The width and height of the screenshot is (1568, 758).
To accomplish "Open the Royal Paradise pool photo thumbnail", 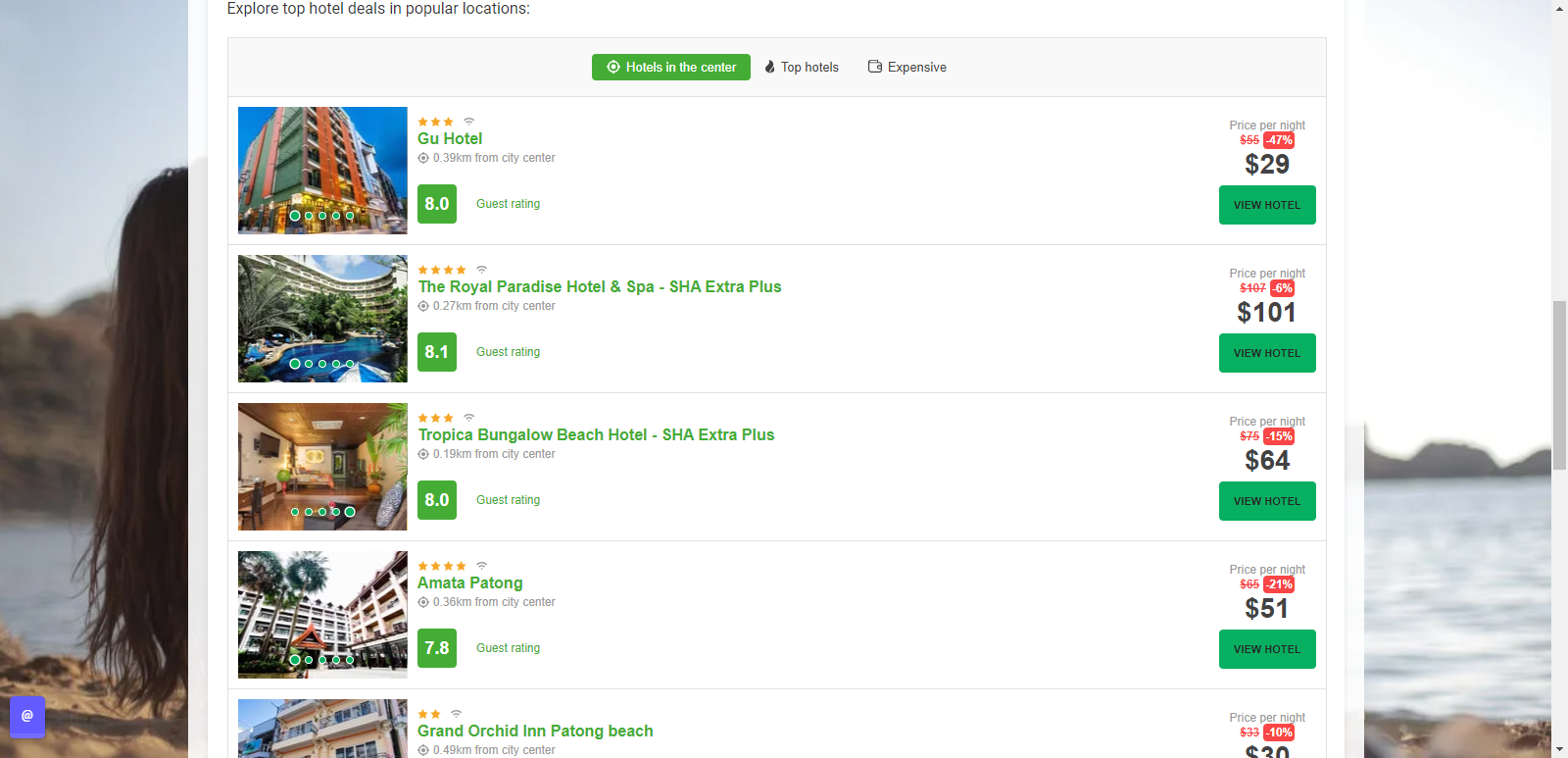I will click(322, 319).
